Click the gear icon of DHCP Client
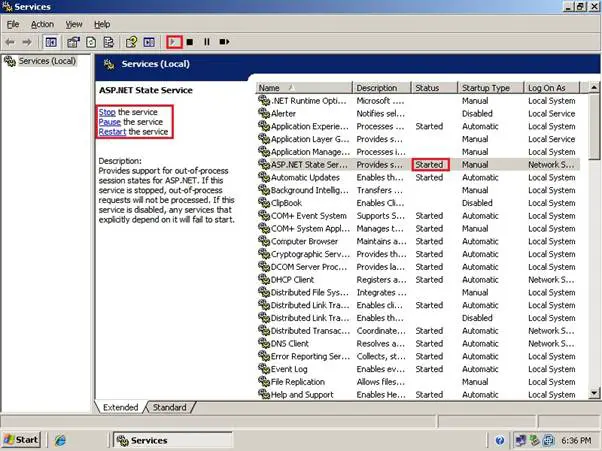Viewport: 602px width, 451px height. [x=264, y=279]
